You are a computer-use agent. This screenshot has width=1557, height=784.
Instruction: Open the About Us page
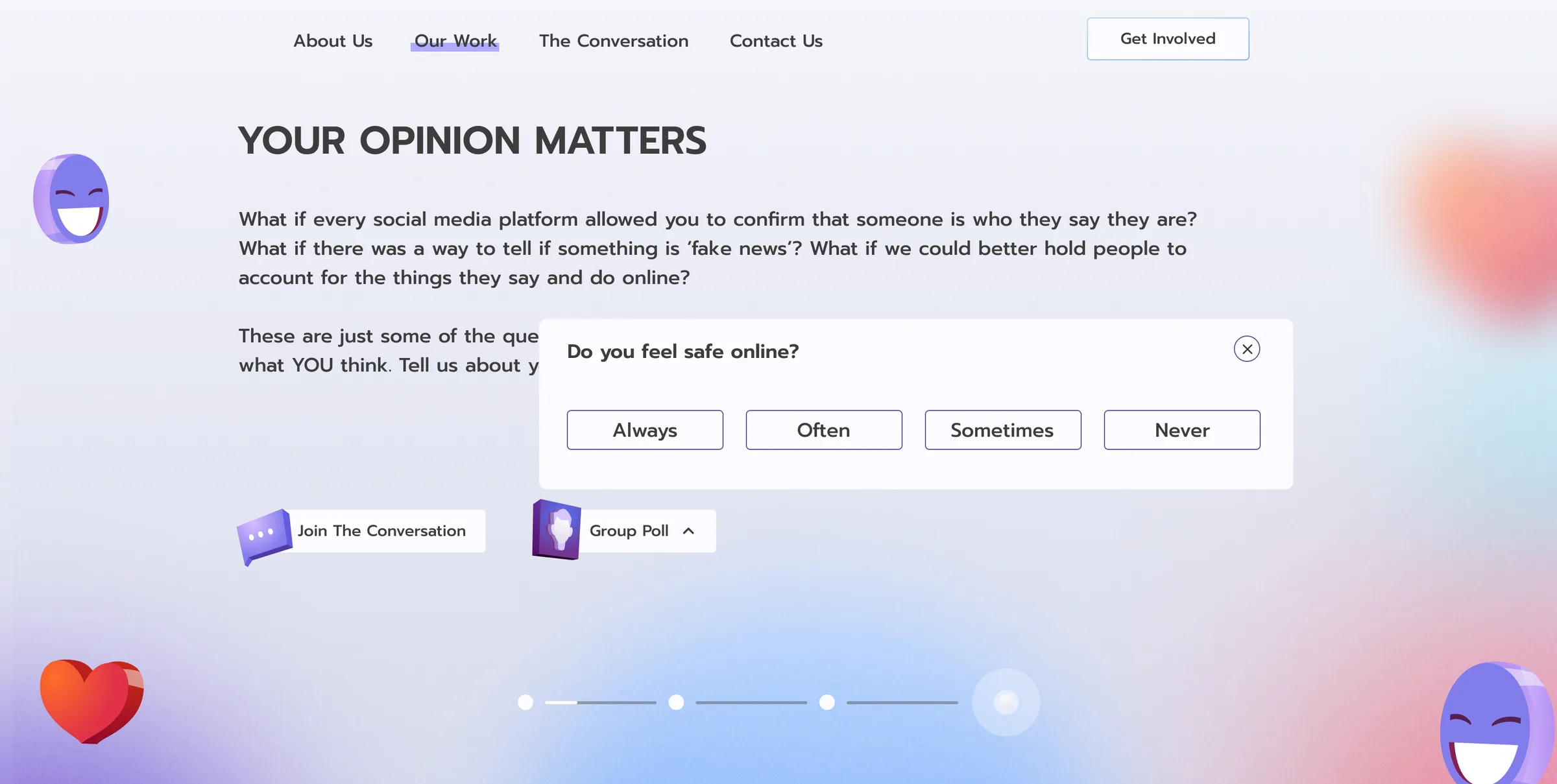(x=333, y=41)
